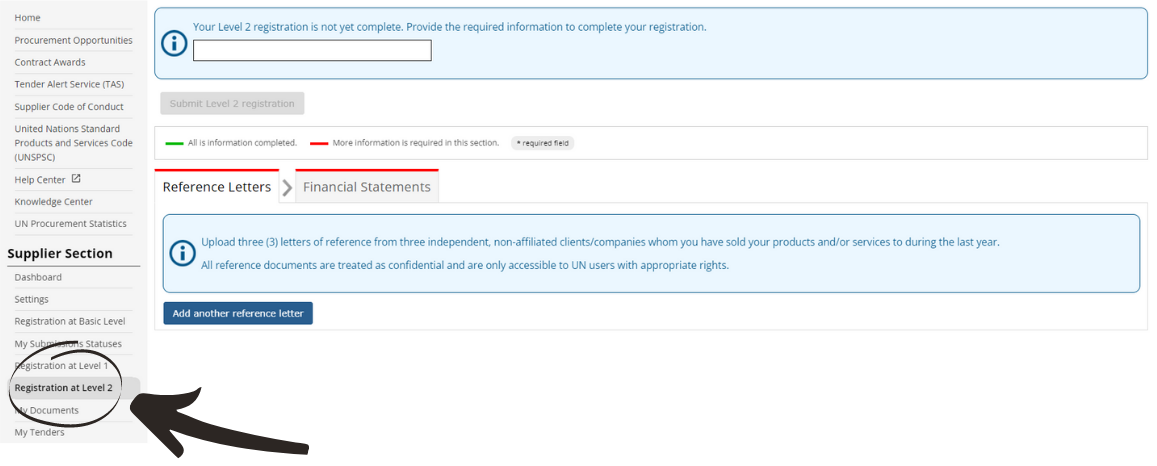
Task: View the Supplier Code of Conduct
Action: pyautogui.click(x=69, y=106)
